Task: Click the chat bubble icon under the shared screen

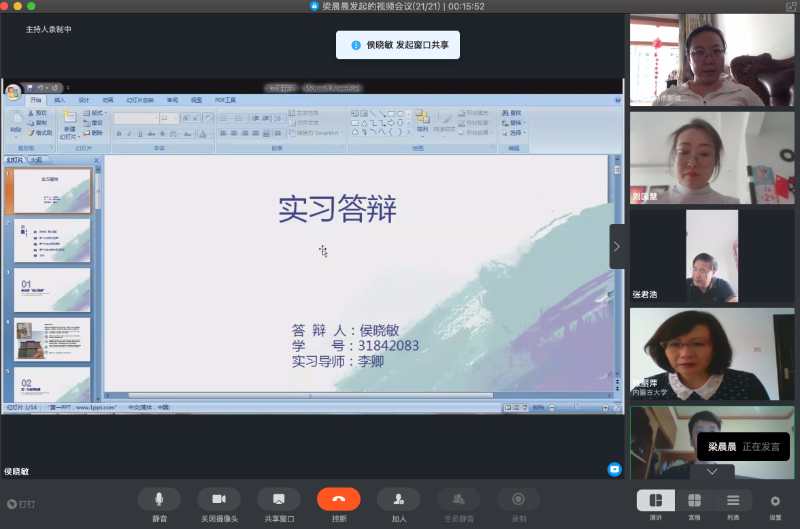Action: 614,469
